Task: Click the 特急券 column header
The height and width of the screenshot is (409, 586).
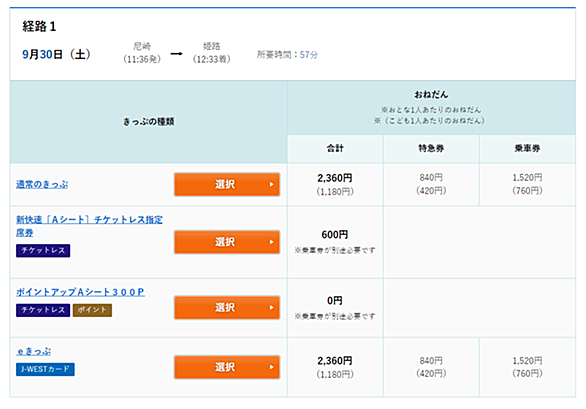Action: point(431,148)
